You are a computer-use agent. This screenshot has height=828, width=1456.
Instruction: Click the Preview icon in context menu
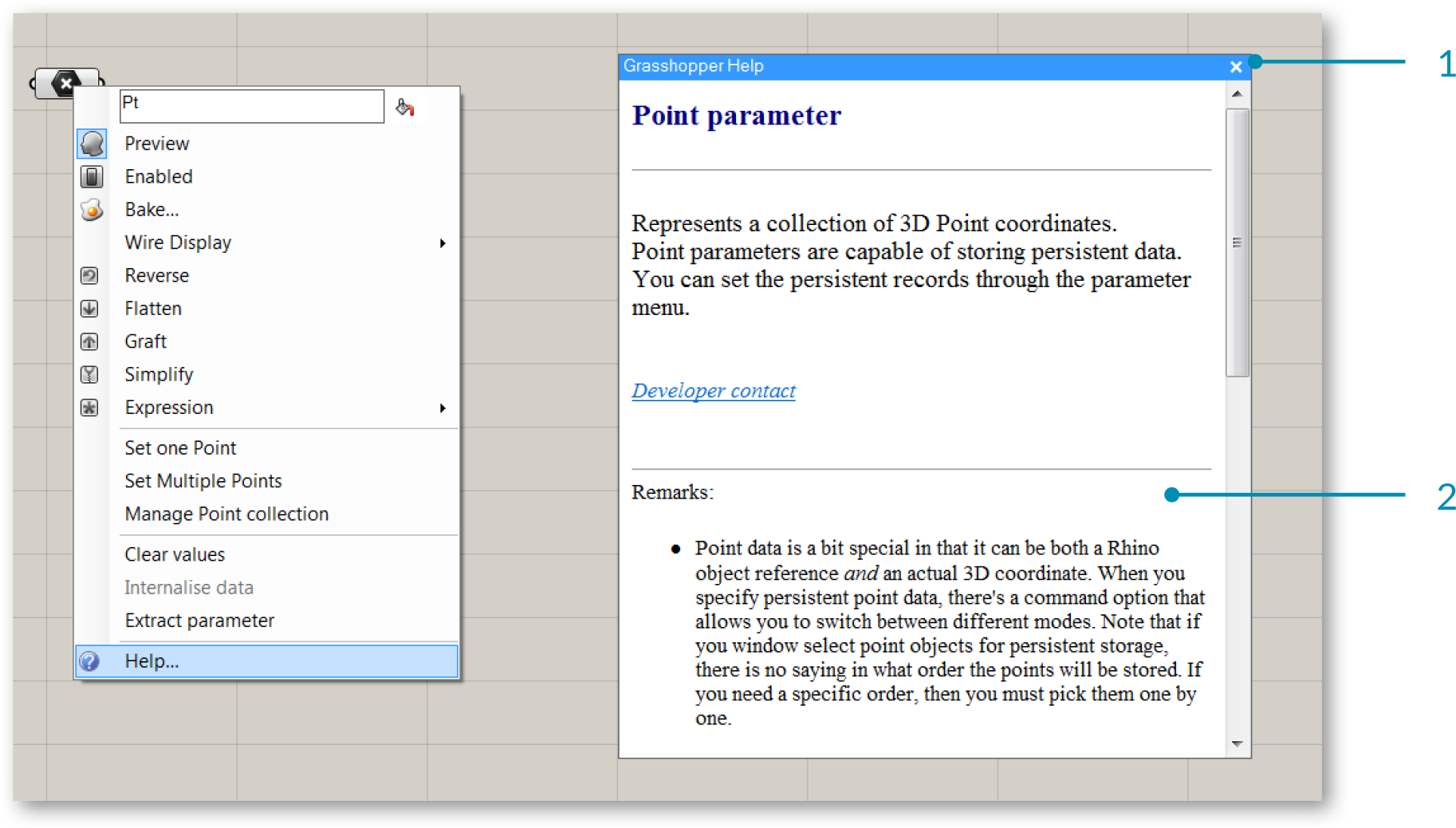[92, 144]
